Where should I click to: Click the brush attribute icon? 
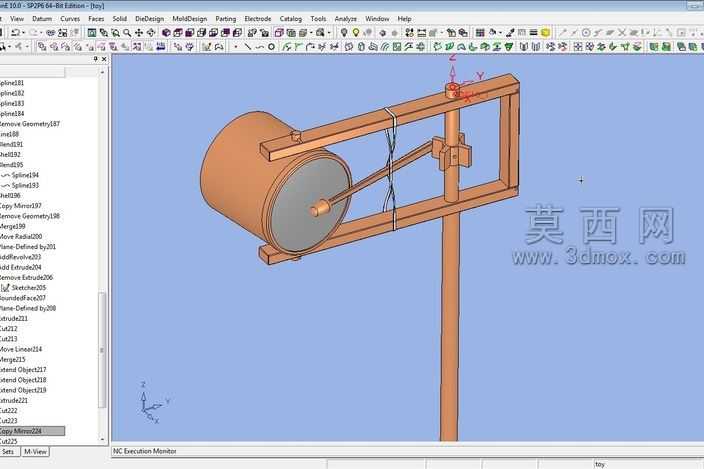pos(510,33)
